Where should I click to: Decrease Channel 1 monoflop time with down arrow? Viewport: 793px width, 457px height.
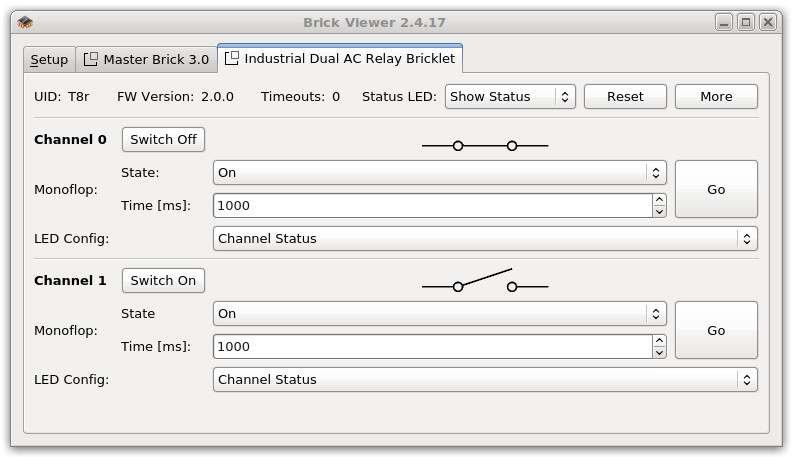(x=659, y=353)
